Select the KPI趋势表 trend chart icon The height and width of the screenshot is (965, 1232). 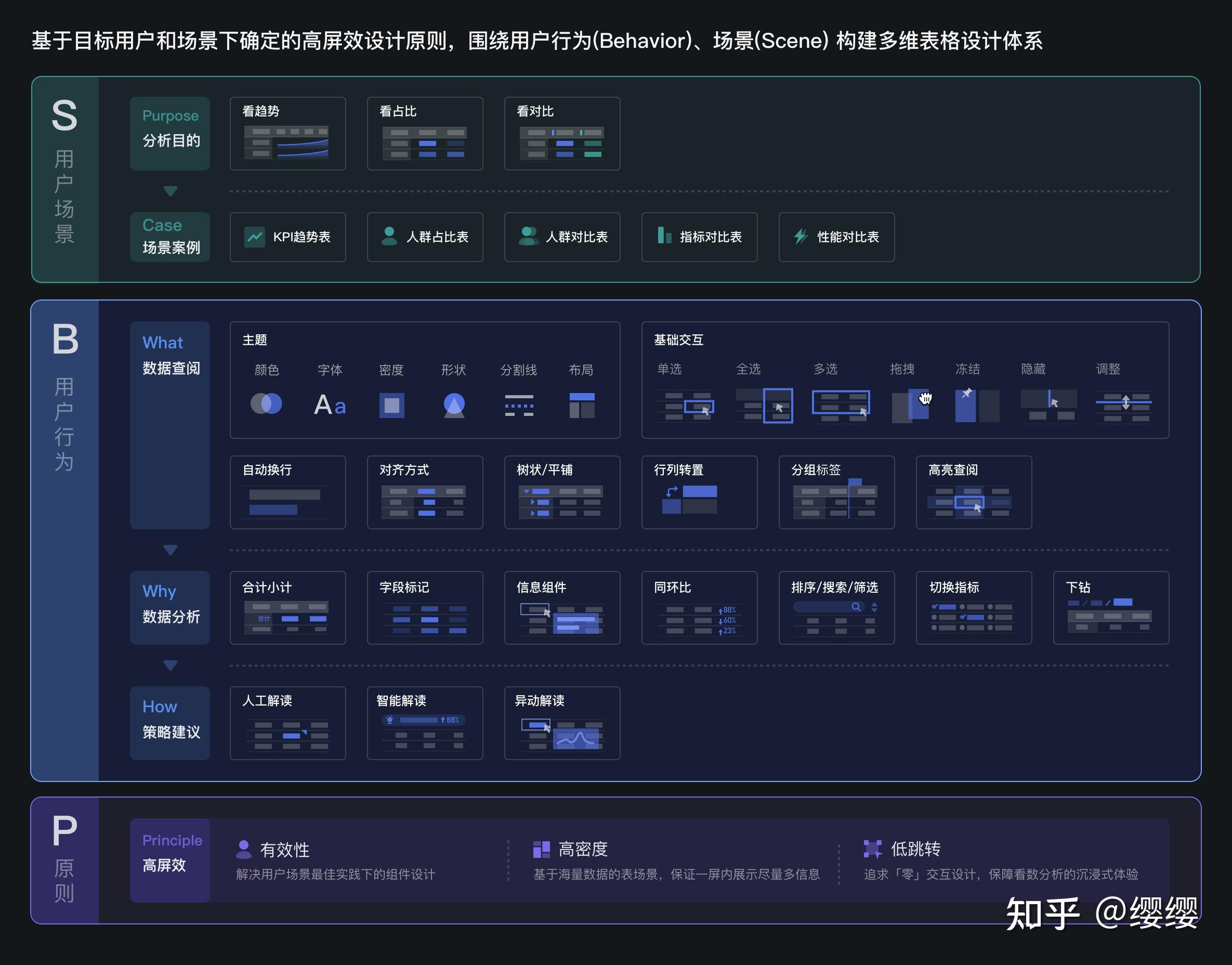[256, 237]
